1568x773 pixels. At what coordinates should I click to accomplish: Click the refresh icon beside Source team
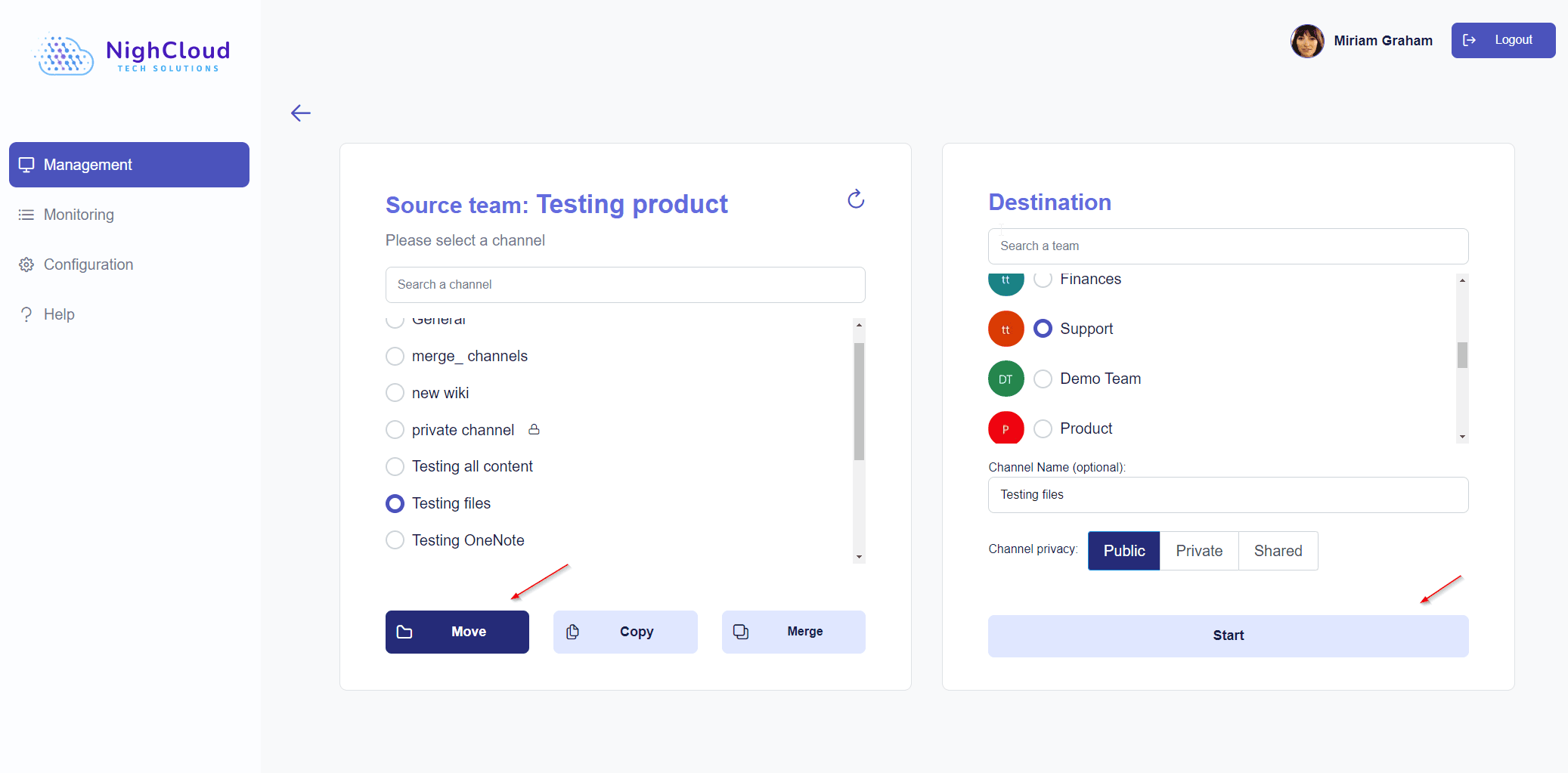coord(855,199)
